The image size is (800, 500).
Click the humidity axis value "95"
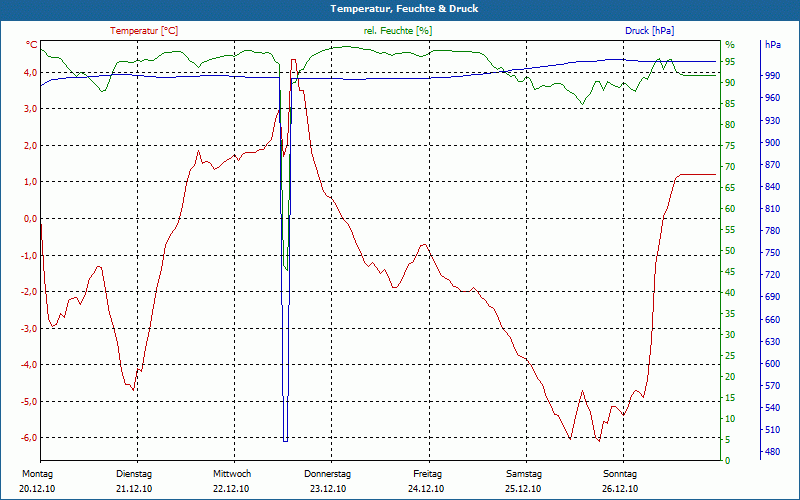point(730,62)
